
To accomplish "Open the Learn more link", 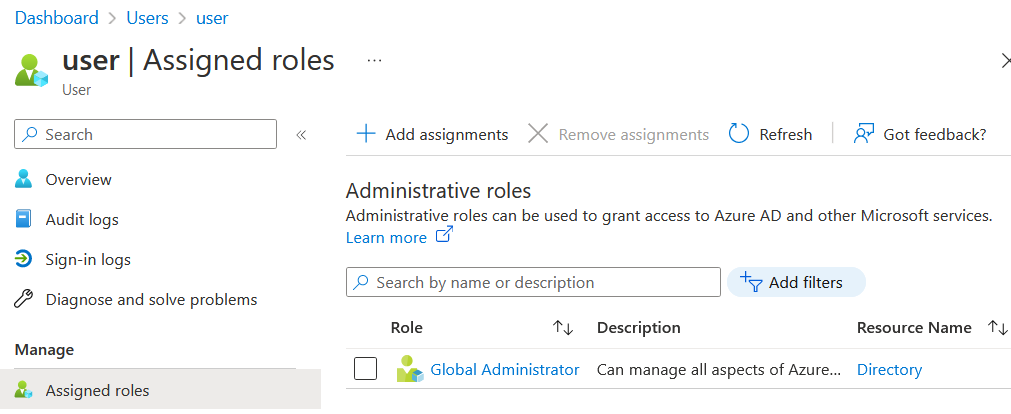I will click(386, 237).
